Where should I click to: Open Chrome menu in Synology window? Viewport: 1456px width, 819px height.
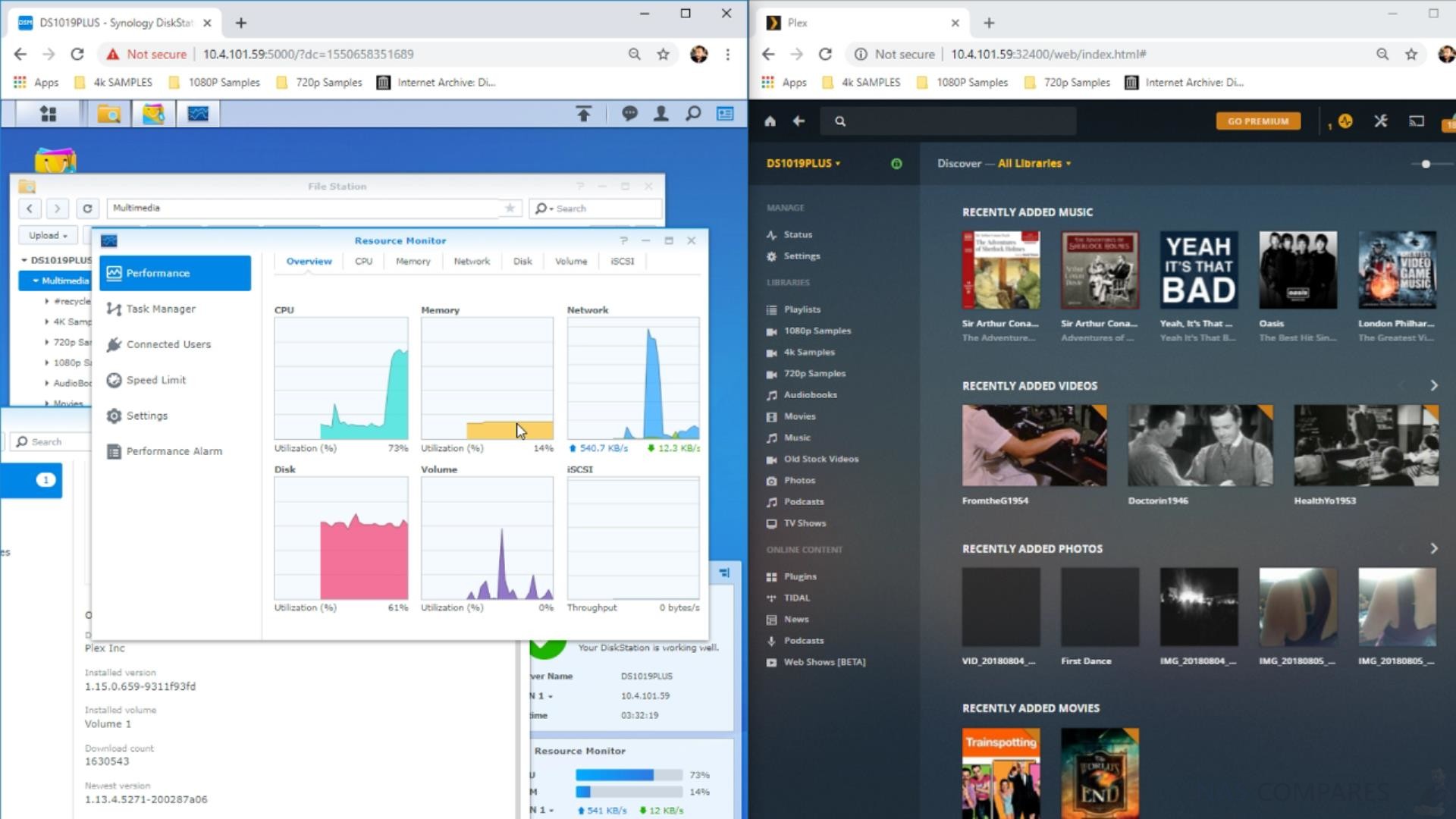click(x=727, y=54)
